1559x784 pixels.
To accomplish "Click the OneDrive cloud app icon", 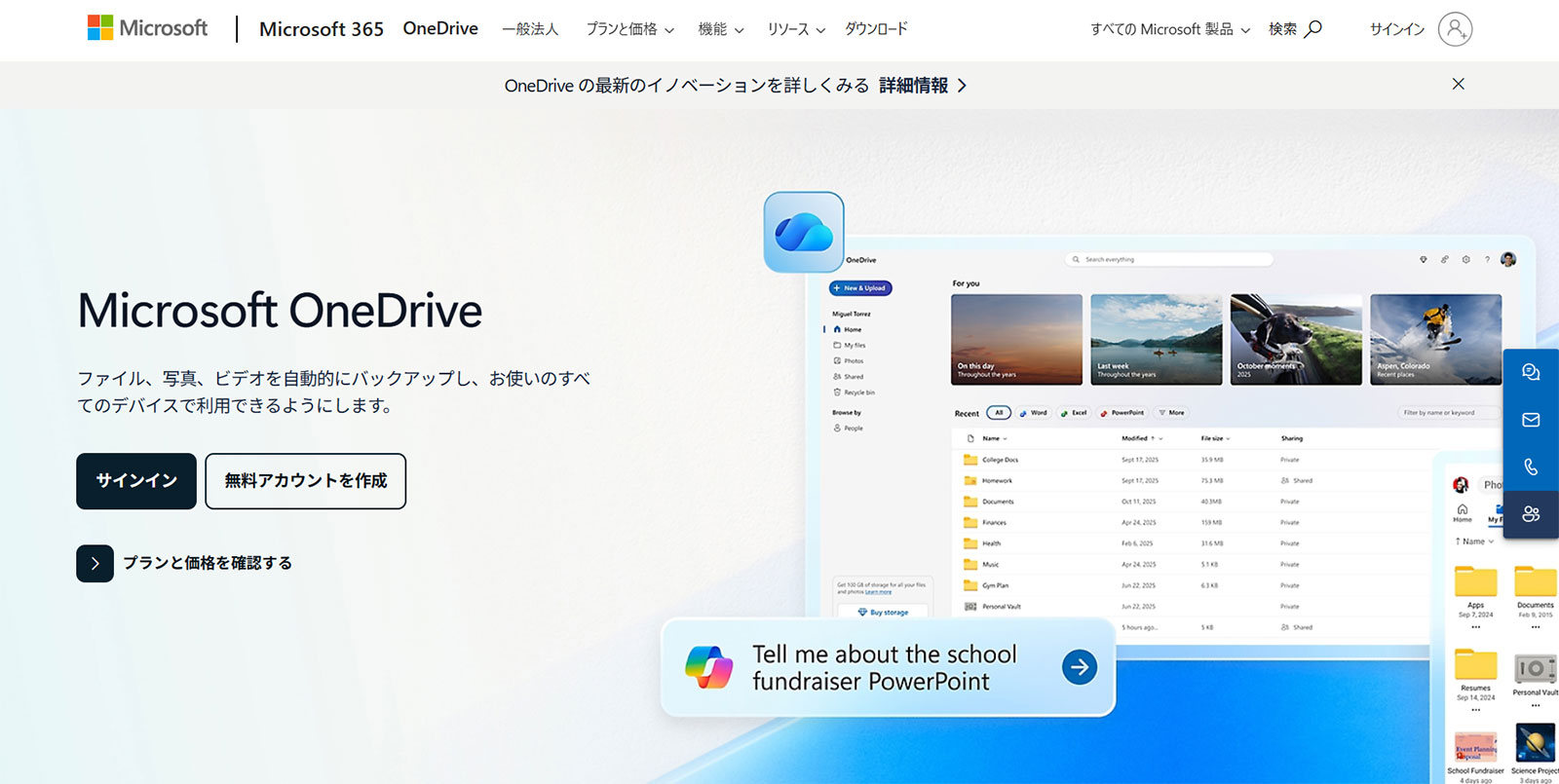I will click(x=804, y=232).
